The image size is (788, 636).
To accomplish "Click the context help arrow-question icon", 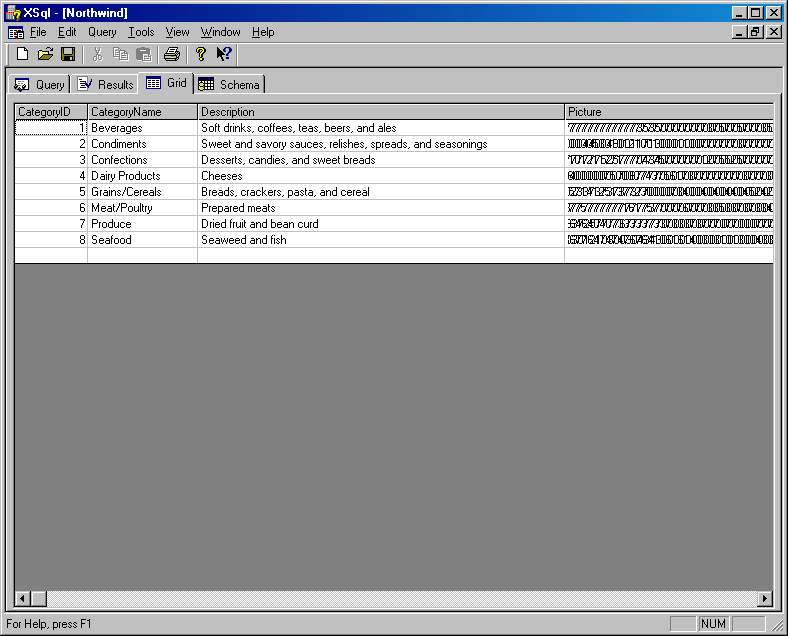I will pos(224,54).
